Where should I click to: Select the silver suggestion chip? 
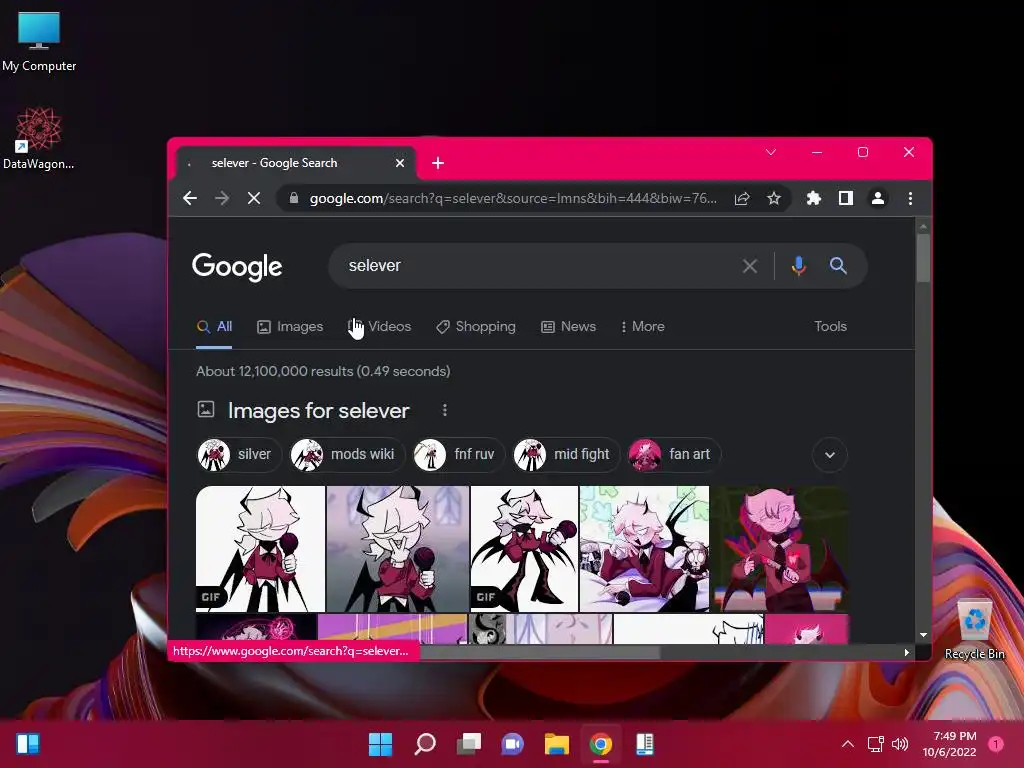[238, 455]
